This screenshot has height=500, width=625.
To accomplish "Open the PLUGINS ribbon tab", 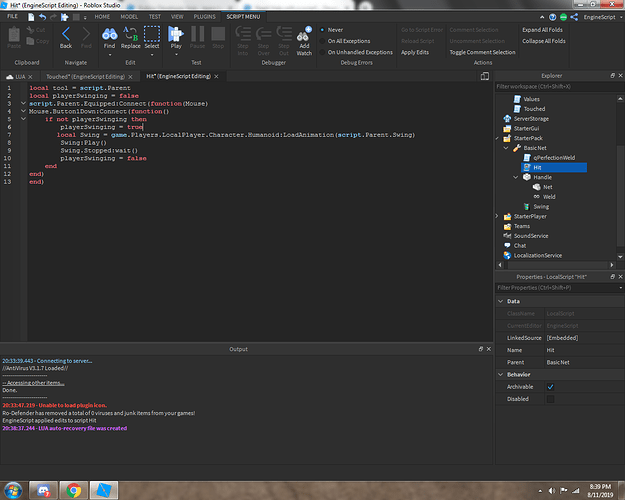I will pyautogui.click(x=204, y=17).
